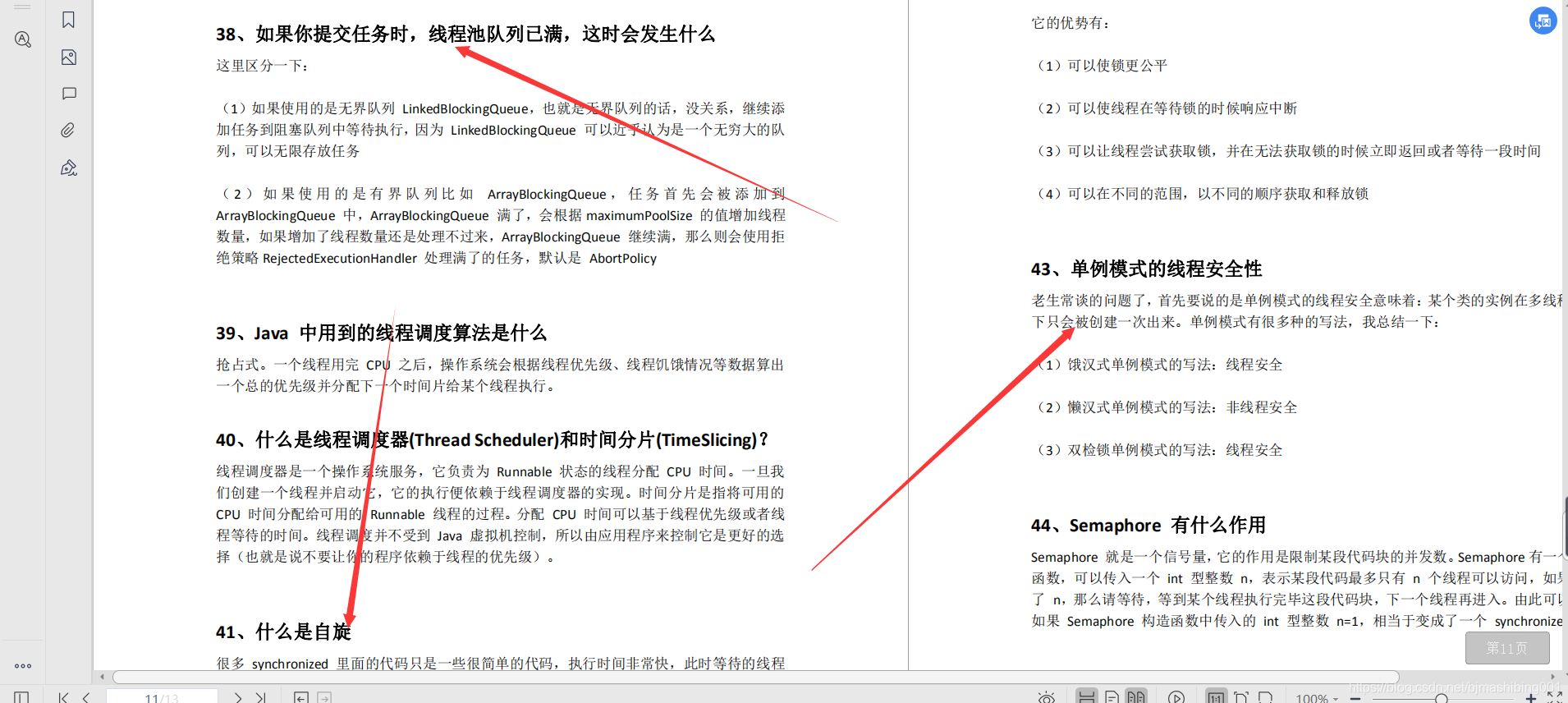1568x703 pixels.
Task: Enter full screen mode
Action: [1555, 697]
